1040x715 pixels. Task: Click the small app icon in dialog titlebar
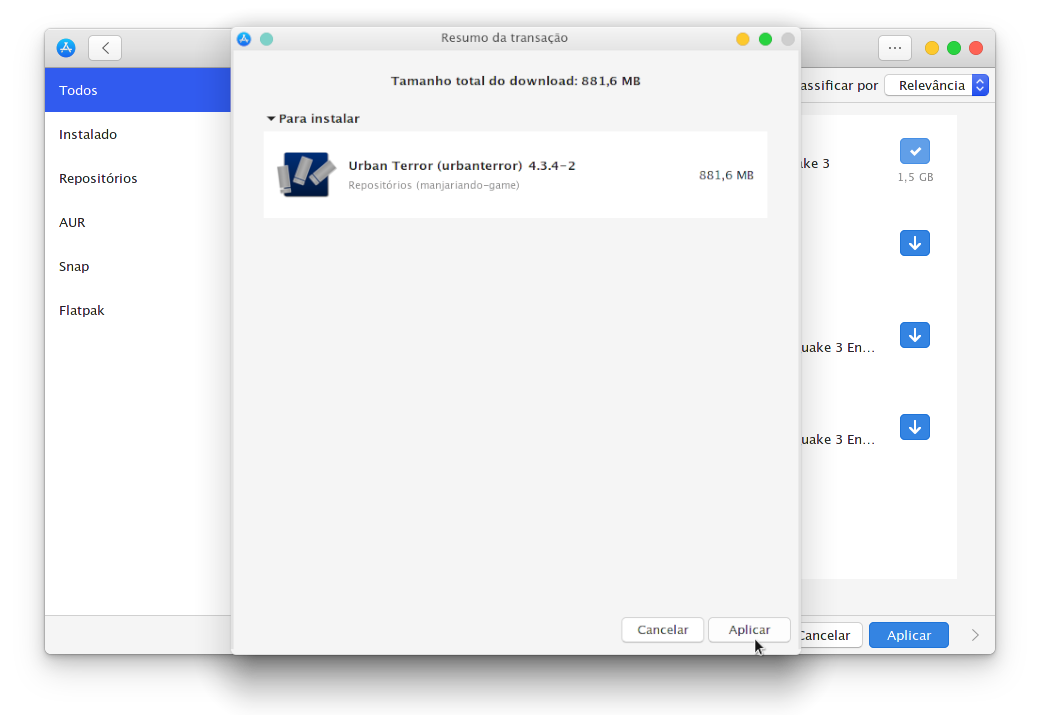[x=244, y=39]
